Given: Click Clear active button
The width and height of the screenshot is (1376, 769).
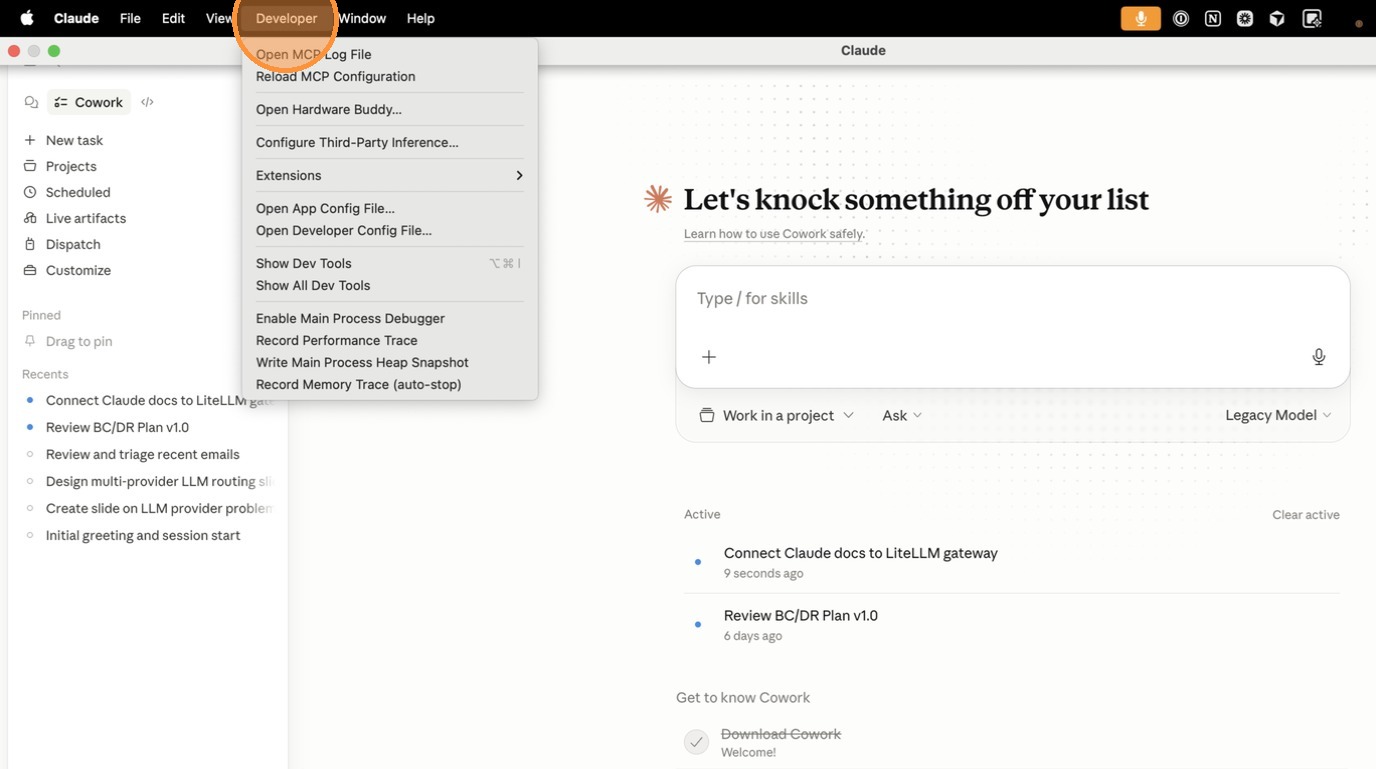Looking at the screenshot, I should pyautogui.click(x=1305, y=515).
